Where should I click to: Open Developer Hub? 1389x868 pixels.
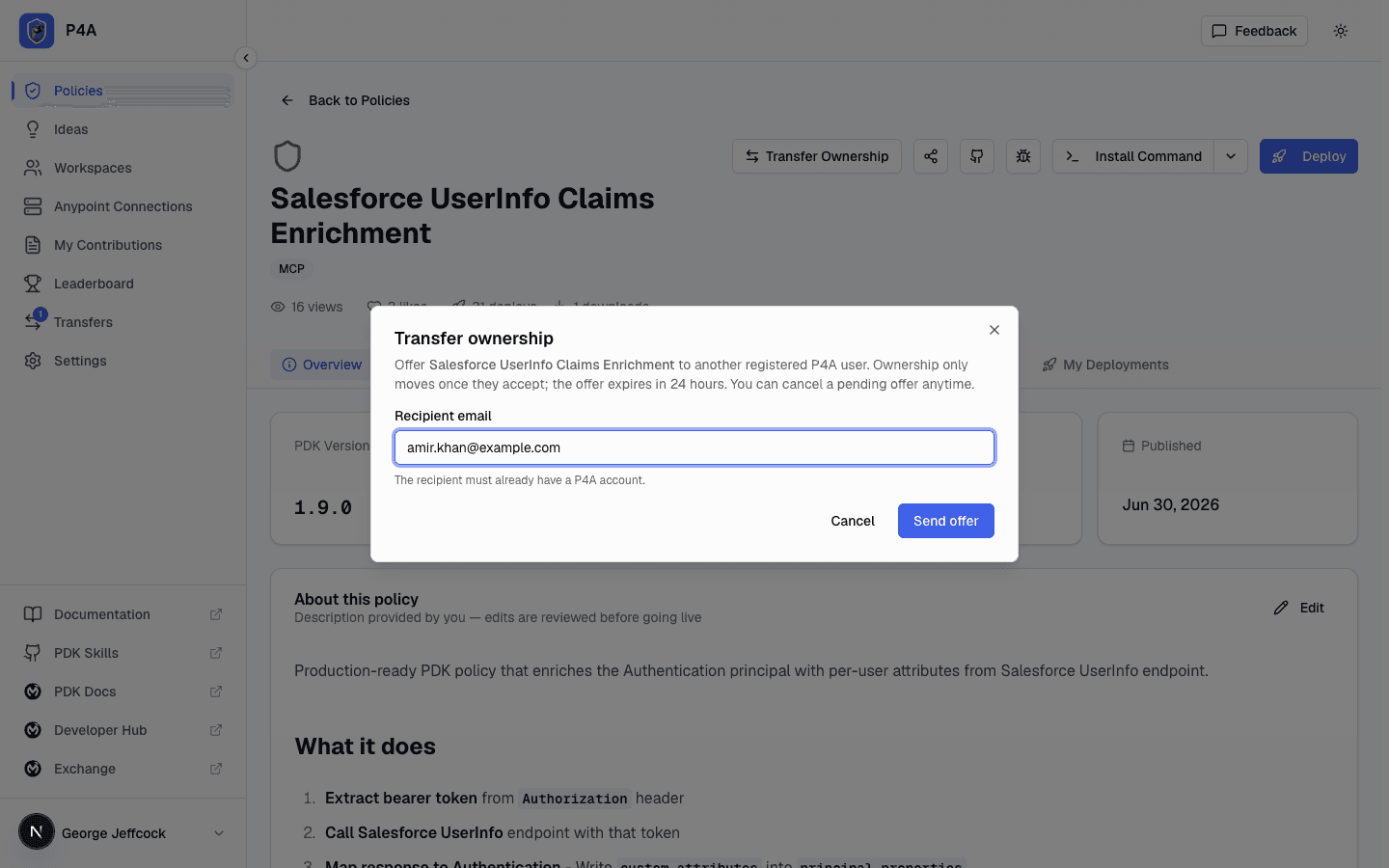tap(123, 730)
